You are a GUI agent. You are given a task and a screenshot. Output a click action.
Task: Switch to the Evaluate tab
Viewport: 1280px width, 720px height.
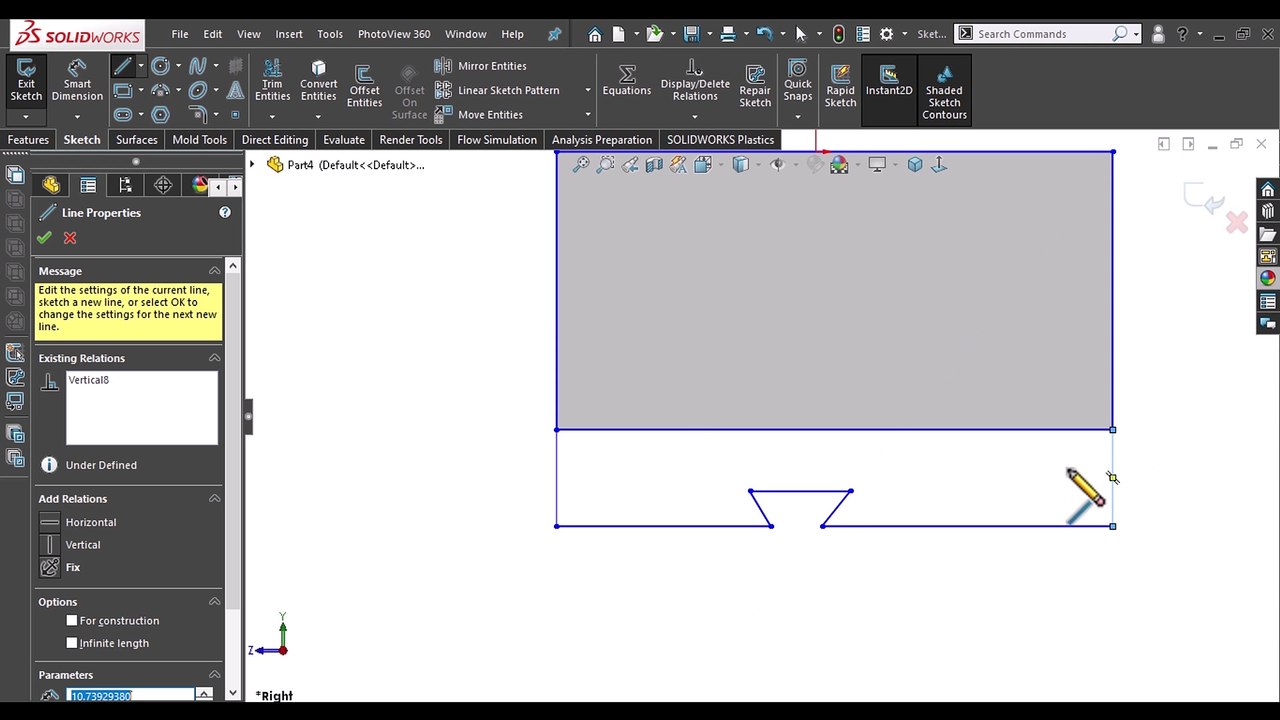(x=344, y=140)
